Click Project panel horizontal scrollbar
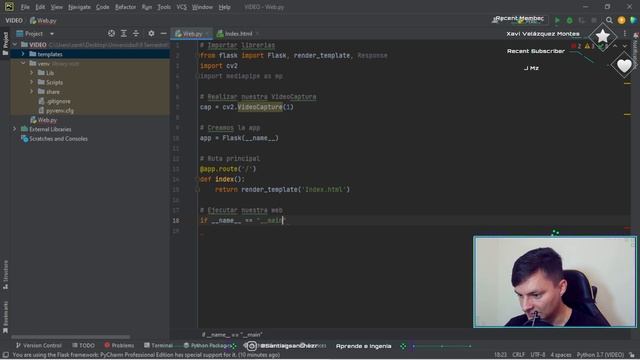The image size is (640, 360). click(71, 337)
